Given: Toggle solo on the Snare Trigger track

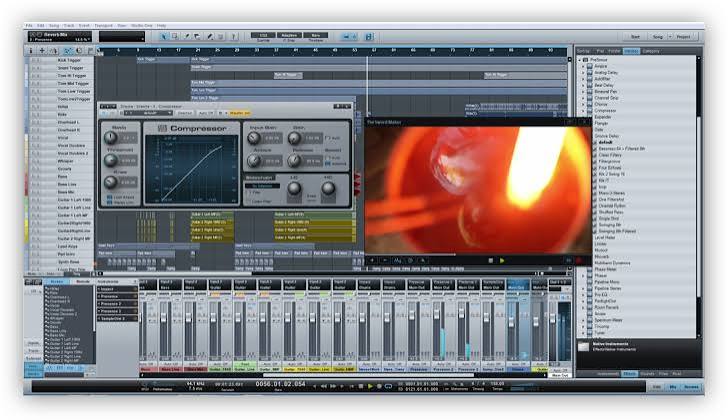Looking at the screenshot, I should point(39,68).
